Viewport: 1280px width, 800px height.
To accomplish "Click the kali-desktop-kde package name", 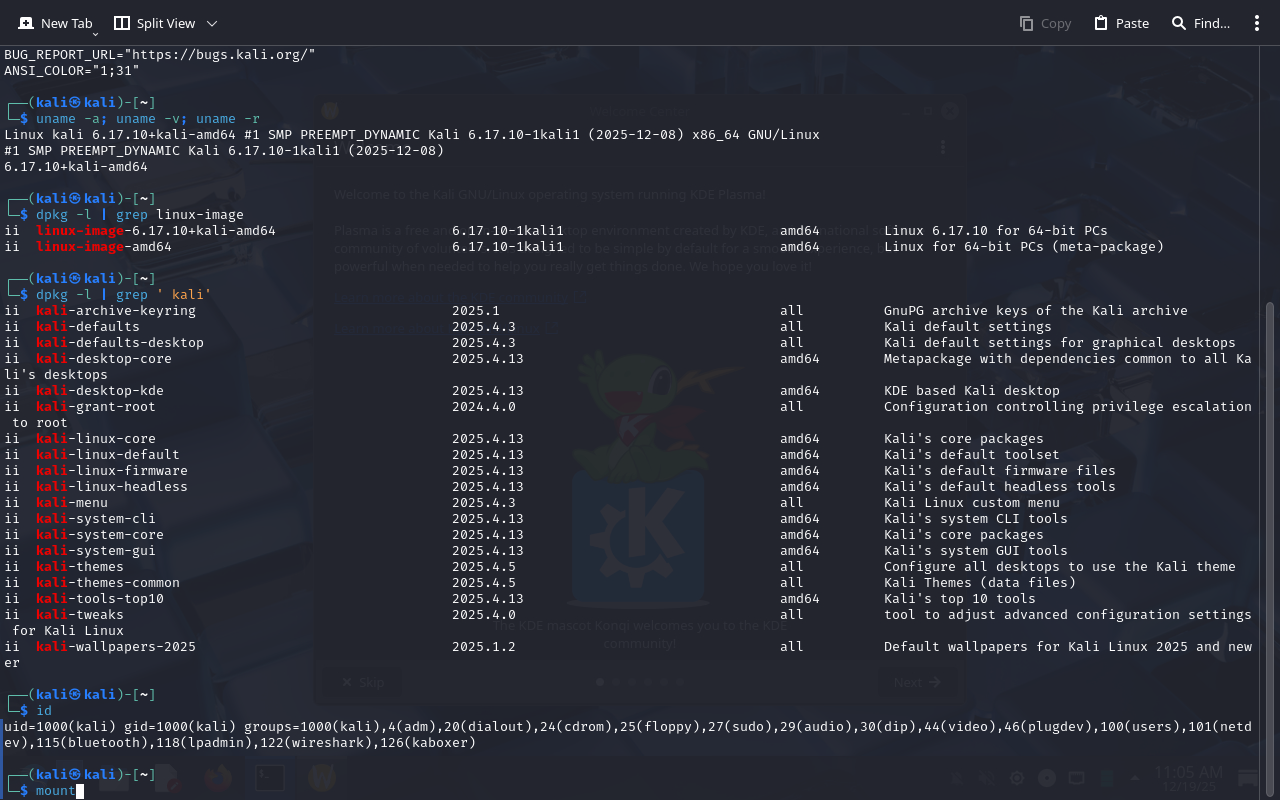I will (100, 391).
